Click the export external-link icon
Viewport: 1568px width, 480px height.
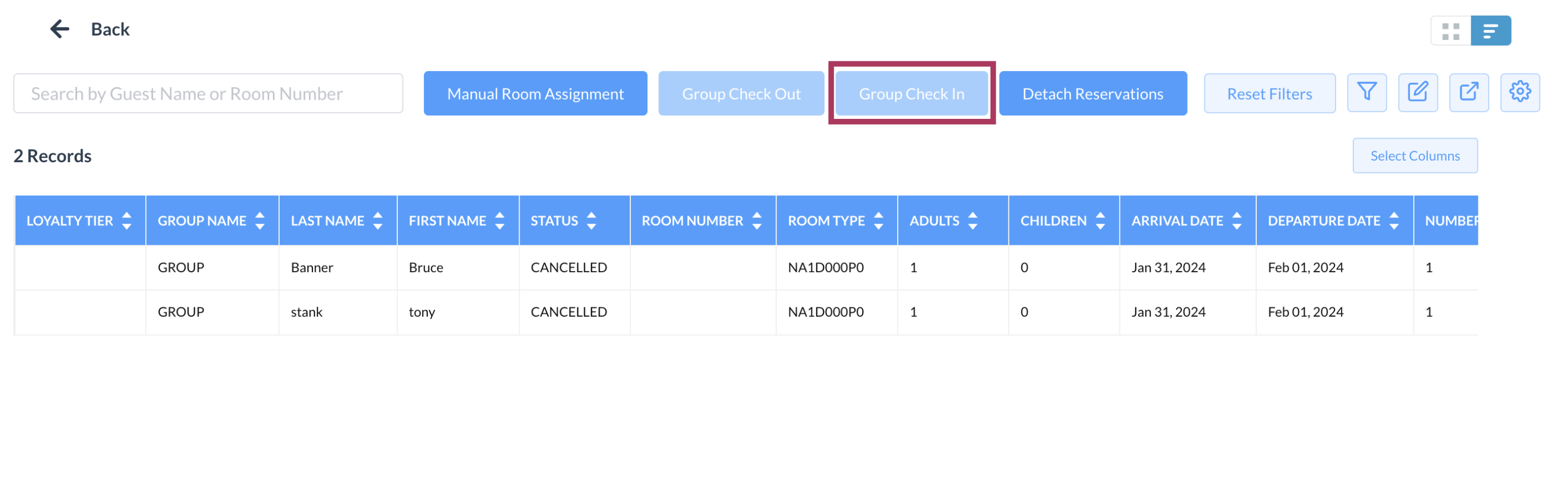click(1468, 93)
